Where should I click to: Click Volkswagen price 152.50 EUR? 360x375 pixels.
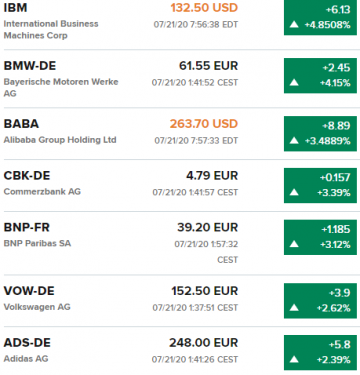pyautogui.click(x=205, y=291)
